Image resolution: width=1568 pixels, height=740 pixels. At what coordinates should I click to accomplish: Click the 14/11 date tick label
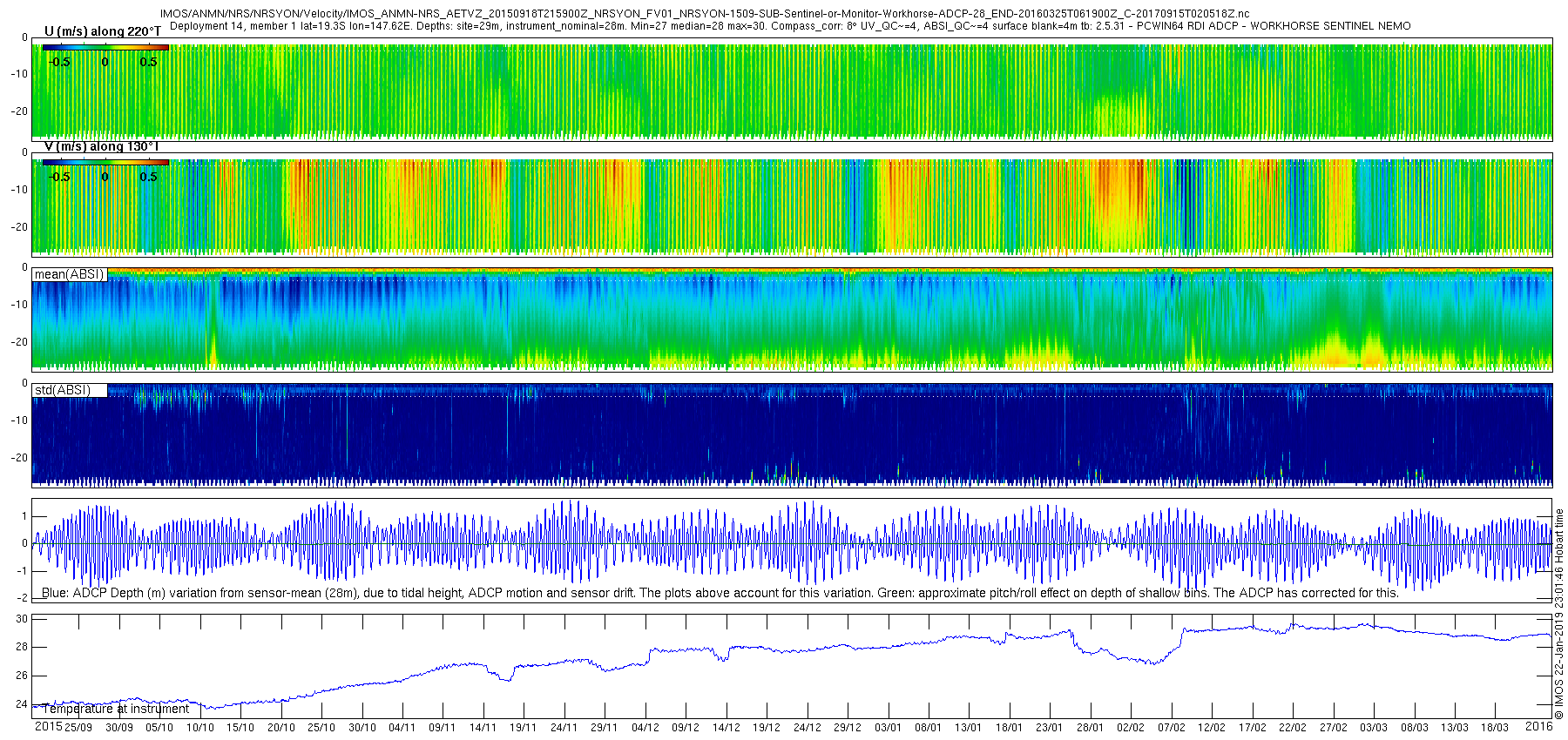tap(483, 728)
